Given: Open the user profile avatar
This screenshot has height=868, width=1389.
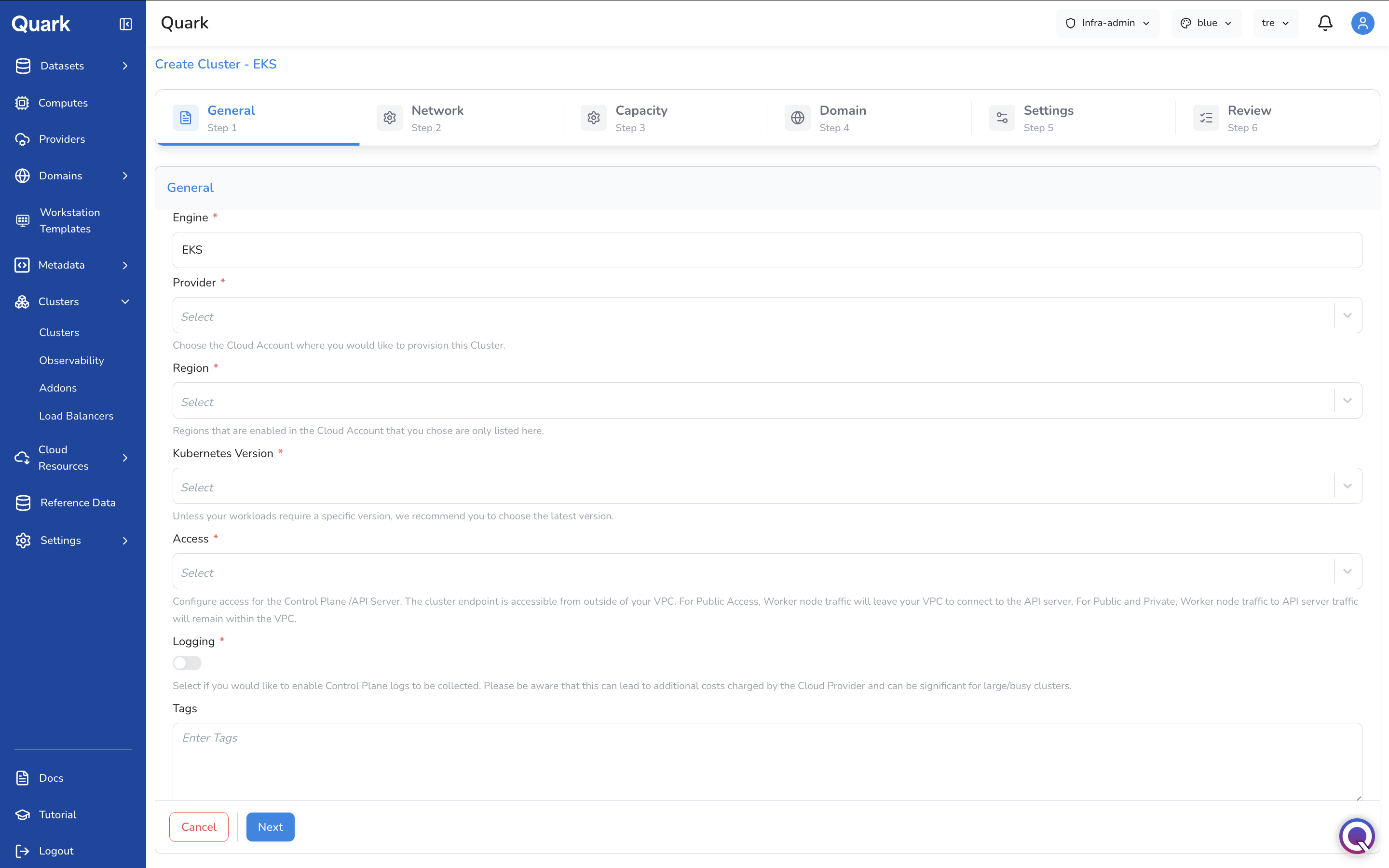Looking at the screenshot, I should click(1362, 23).
